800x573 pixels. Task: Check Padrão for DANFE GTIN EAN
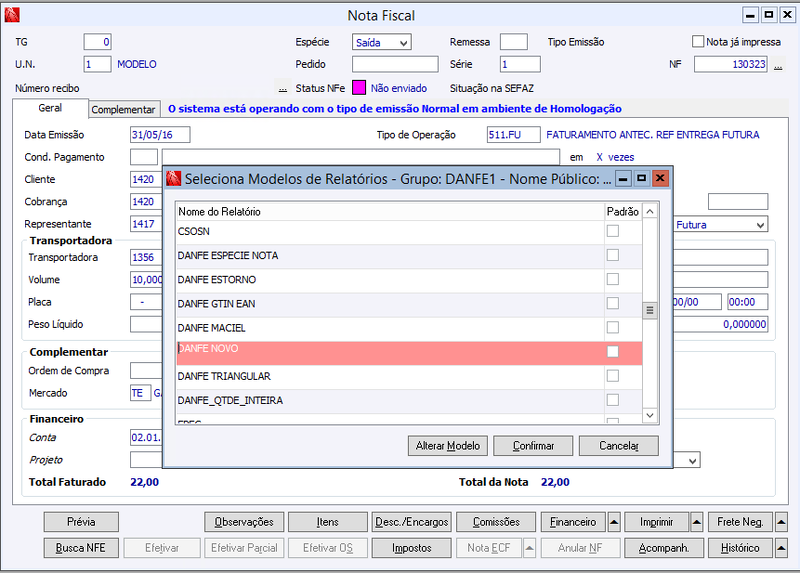click(x=613, y=303)
